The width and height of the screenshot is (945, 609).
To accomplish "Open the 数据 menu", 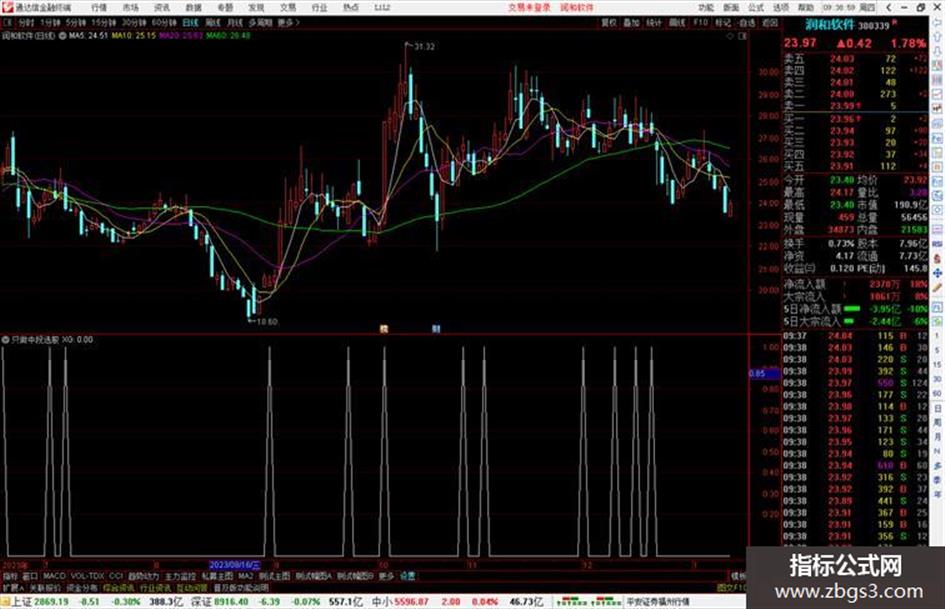I will [193, 8].
